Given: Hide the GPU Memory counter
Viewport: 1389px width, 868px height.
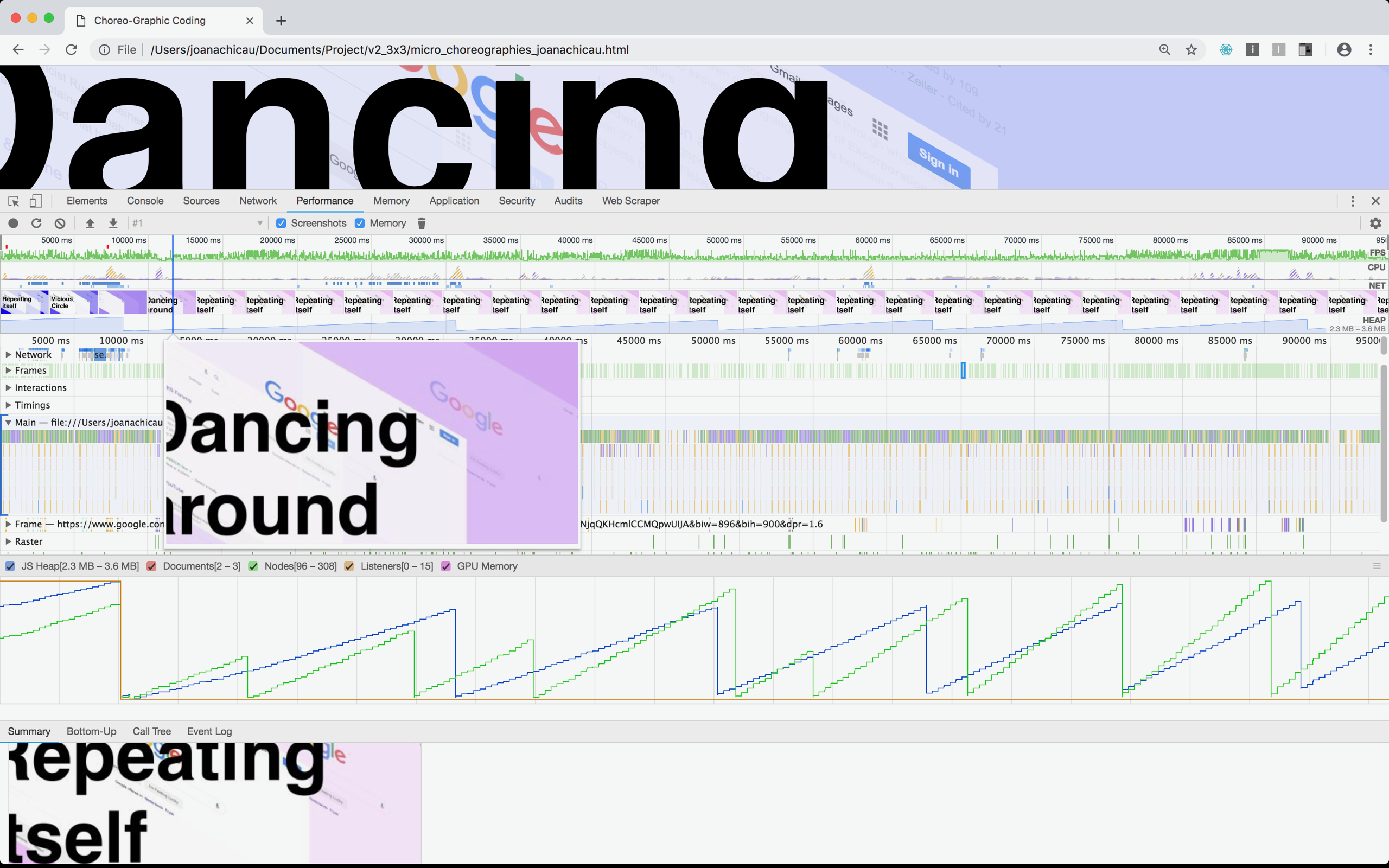Looking at the screenshot, I should [445, 566].
